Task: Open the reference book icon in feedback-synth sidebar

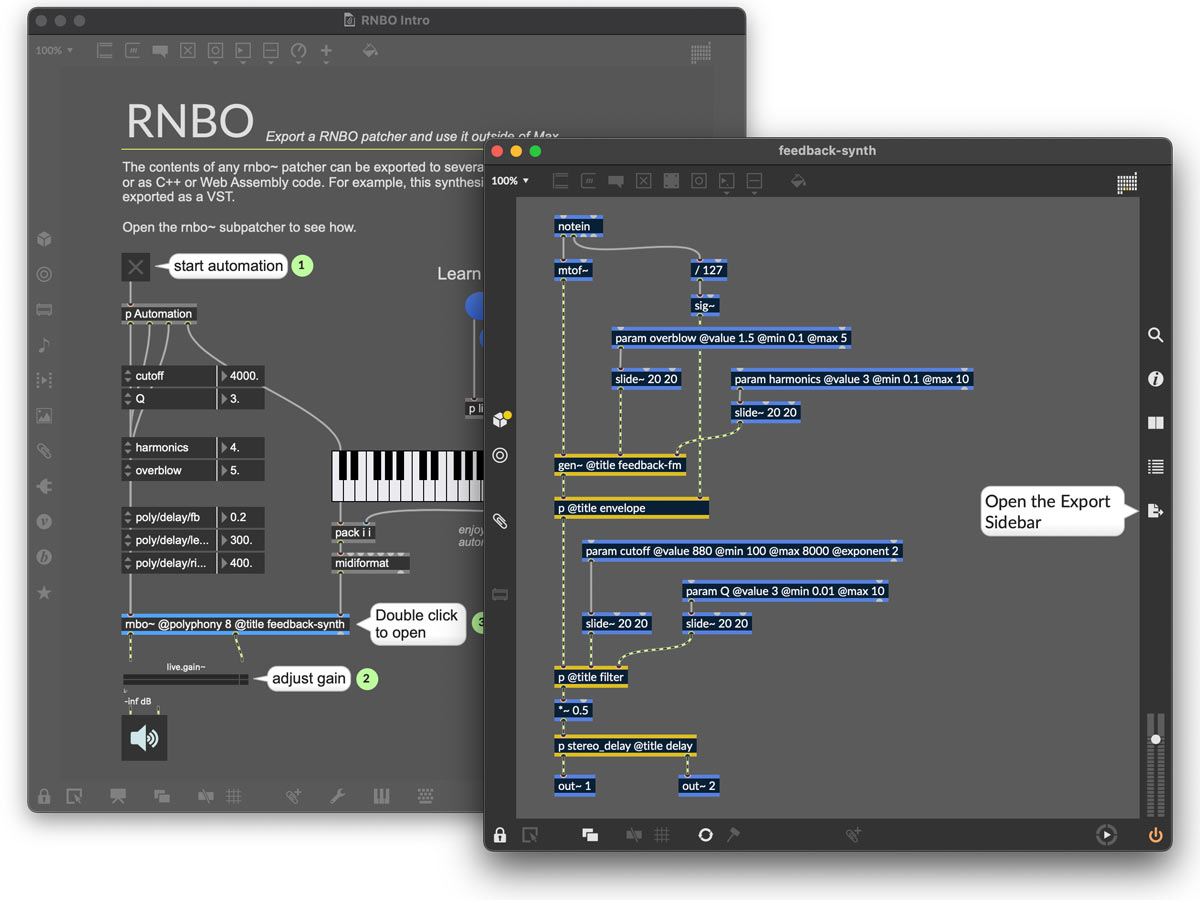Action: (1155, 423)
